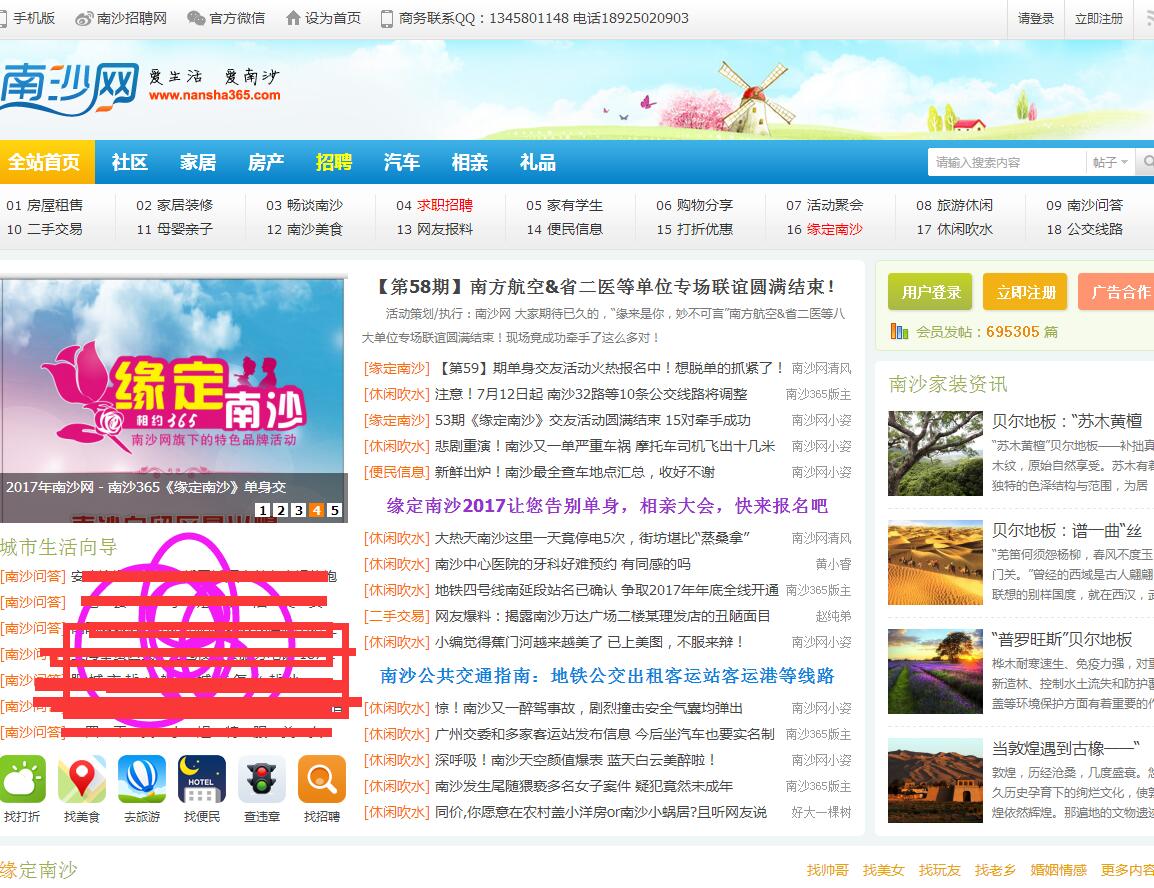Click the 找帅哥 link
Screen dimensions: 1154x888
[x=827, y=870]
